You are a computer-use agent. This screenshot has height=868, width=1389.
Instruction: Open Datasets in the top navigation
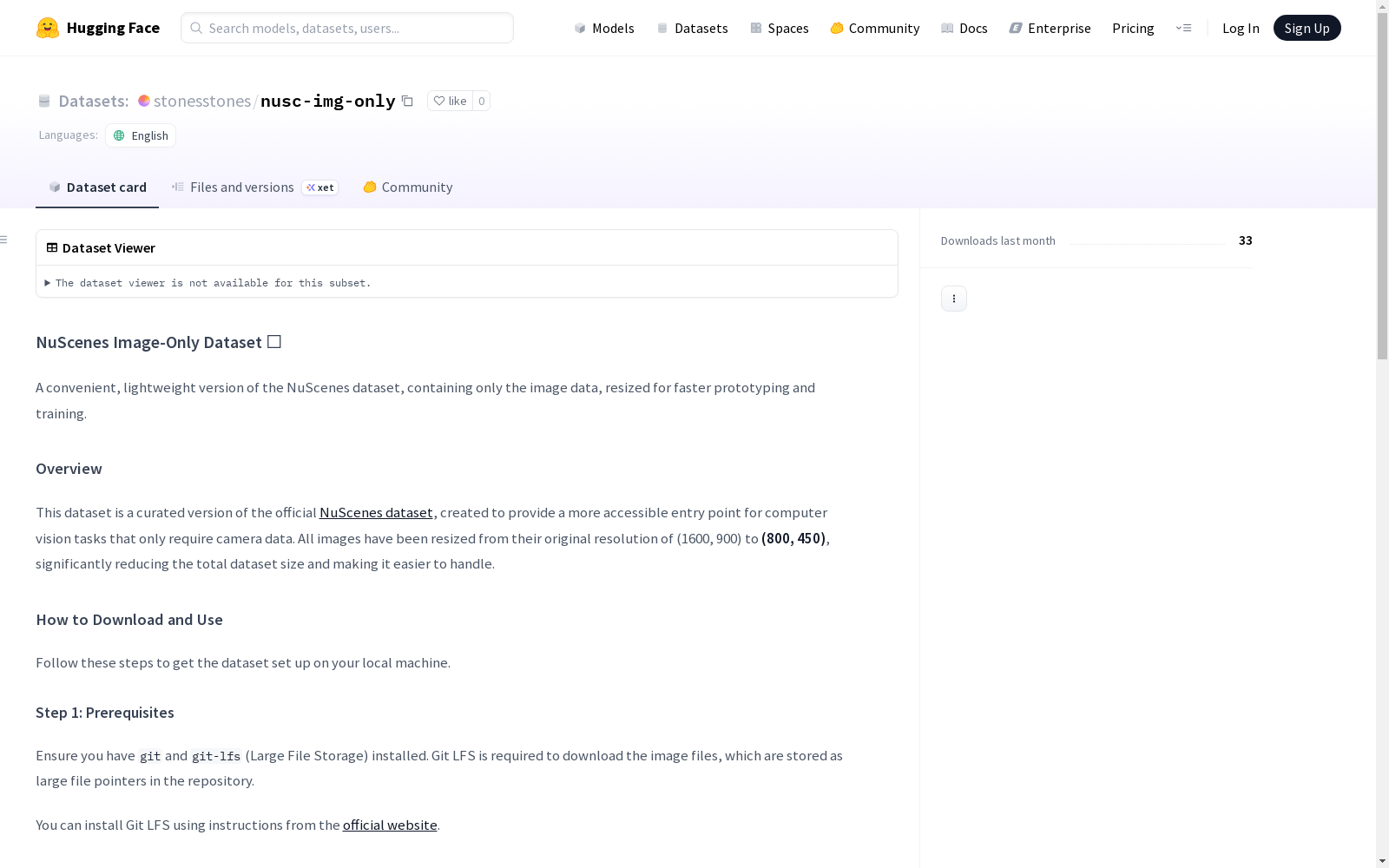coord(692,28)
